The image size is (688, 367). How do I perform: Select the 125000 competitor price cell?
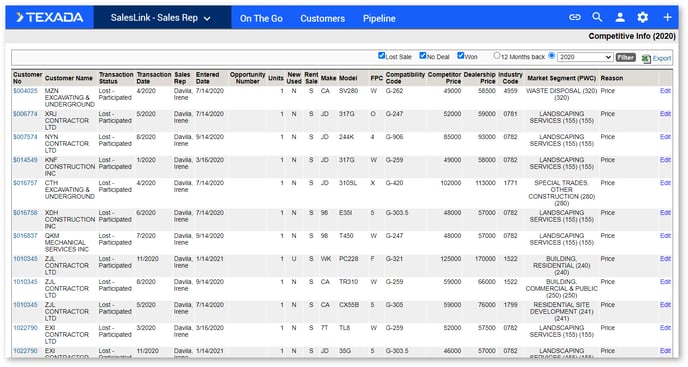451,259
